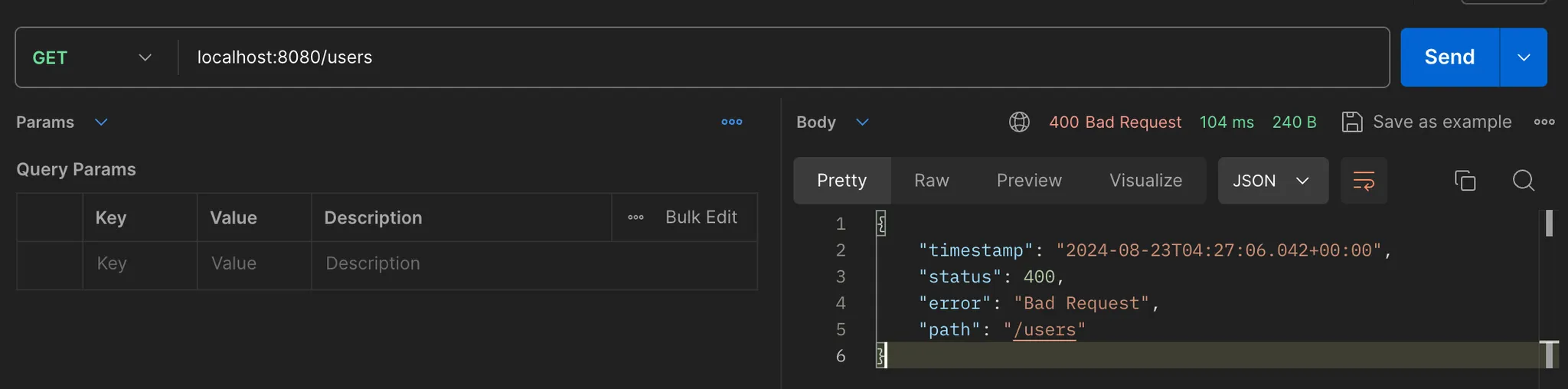Open the JSON format dropdown
Screen dimensions: 1568x389
1272,181
